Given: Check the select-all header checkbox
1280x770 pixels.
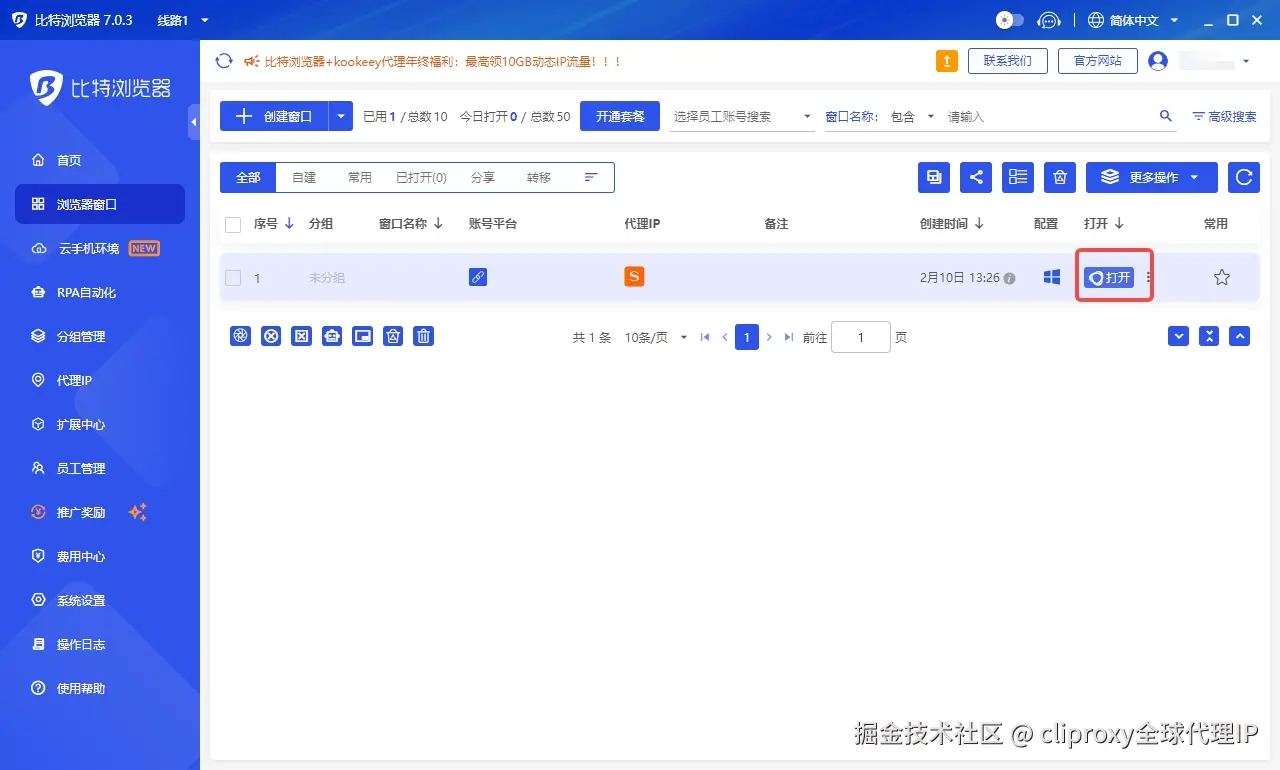Looking at the screenshot, I should [x=233, y=224].
